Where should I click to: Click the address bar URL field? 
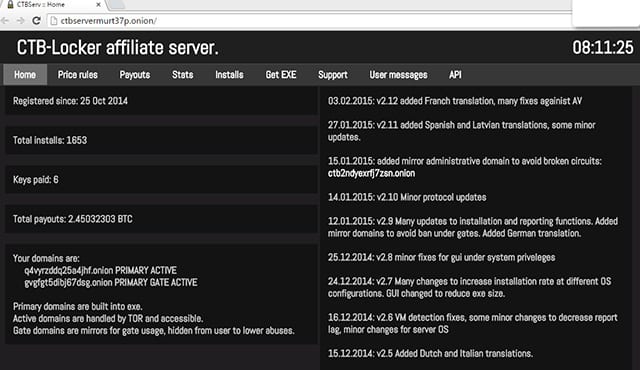click(310, 21)
